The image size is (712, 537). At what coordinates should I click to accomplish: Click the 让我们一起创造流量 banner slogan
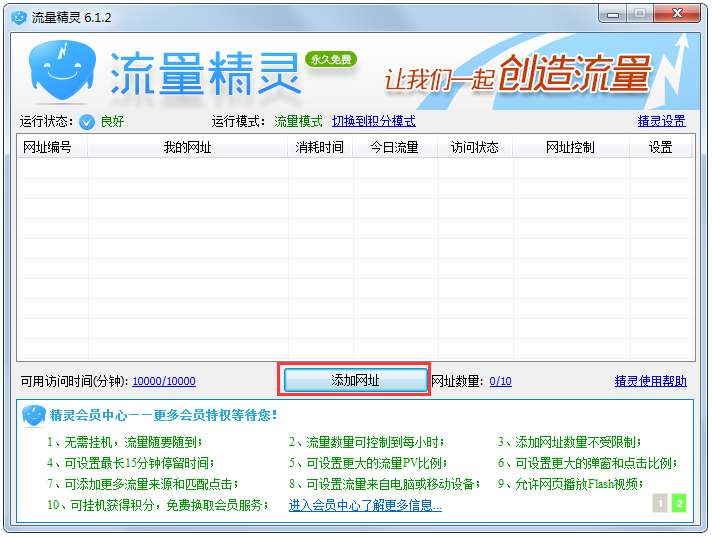pos(518,73)
